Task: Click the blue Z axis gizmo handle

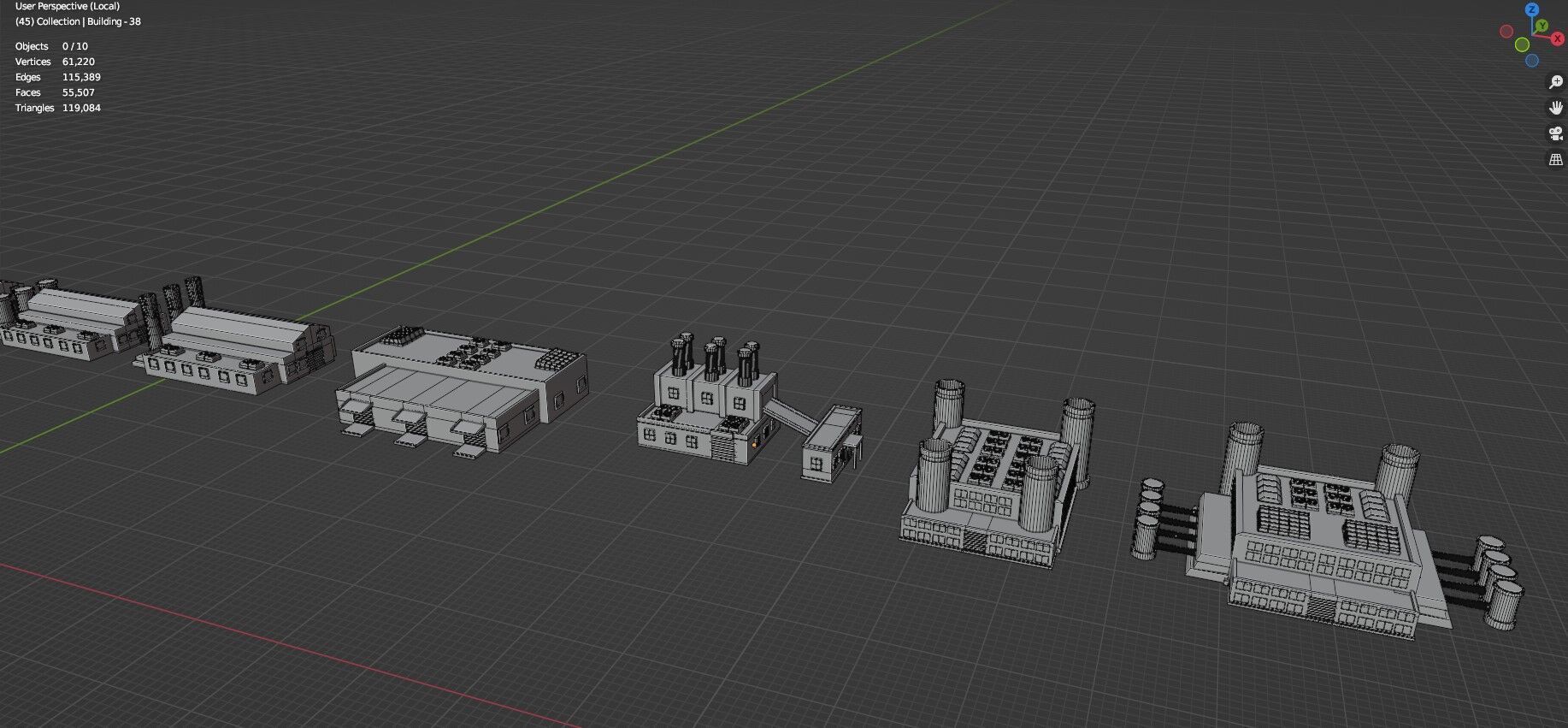Action: [1532, 10]
